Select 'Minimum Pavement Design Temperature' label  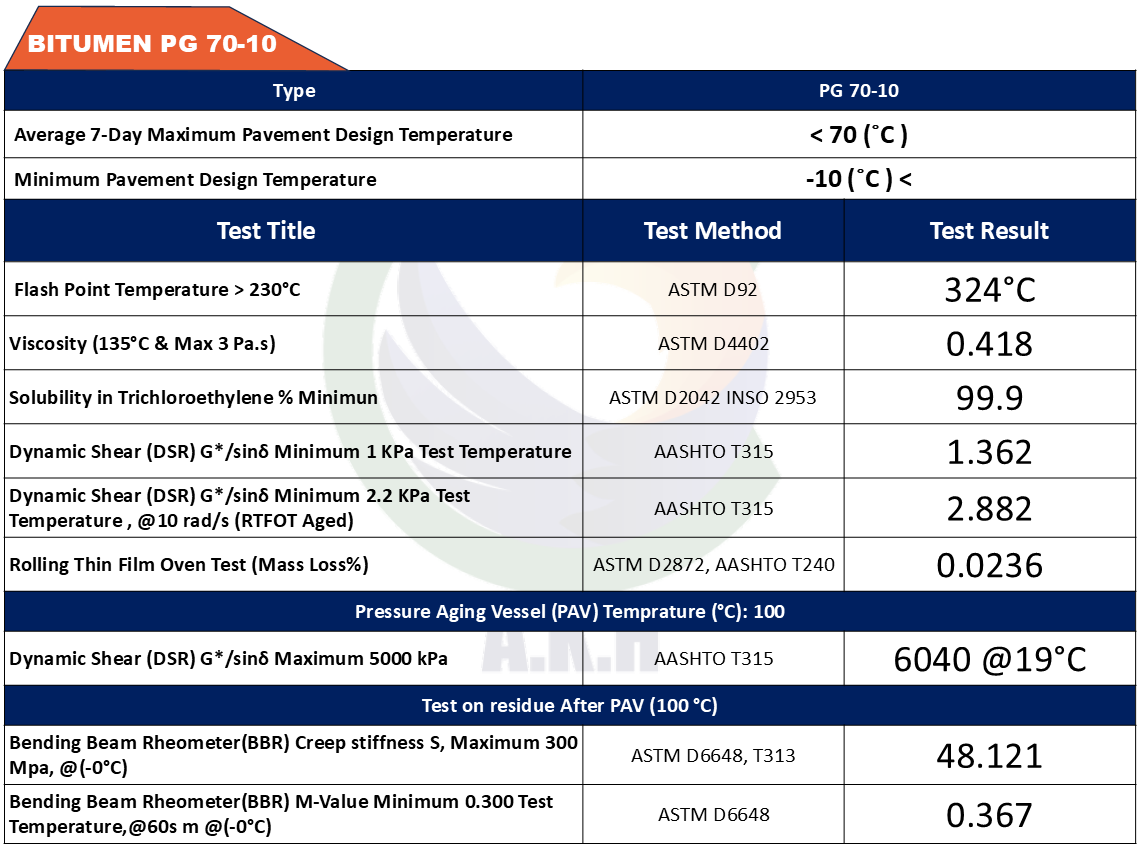(195, 180)
